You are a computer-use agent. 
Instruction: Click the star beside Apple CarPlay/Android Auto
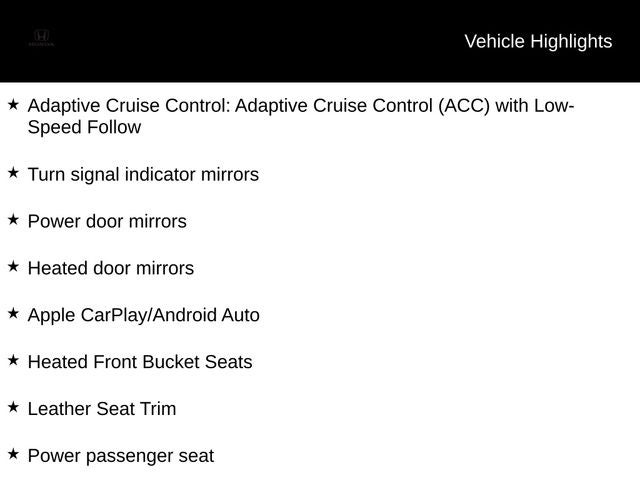click(x=13, y=313)
